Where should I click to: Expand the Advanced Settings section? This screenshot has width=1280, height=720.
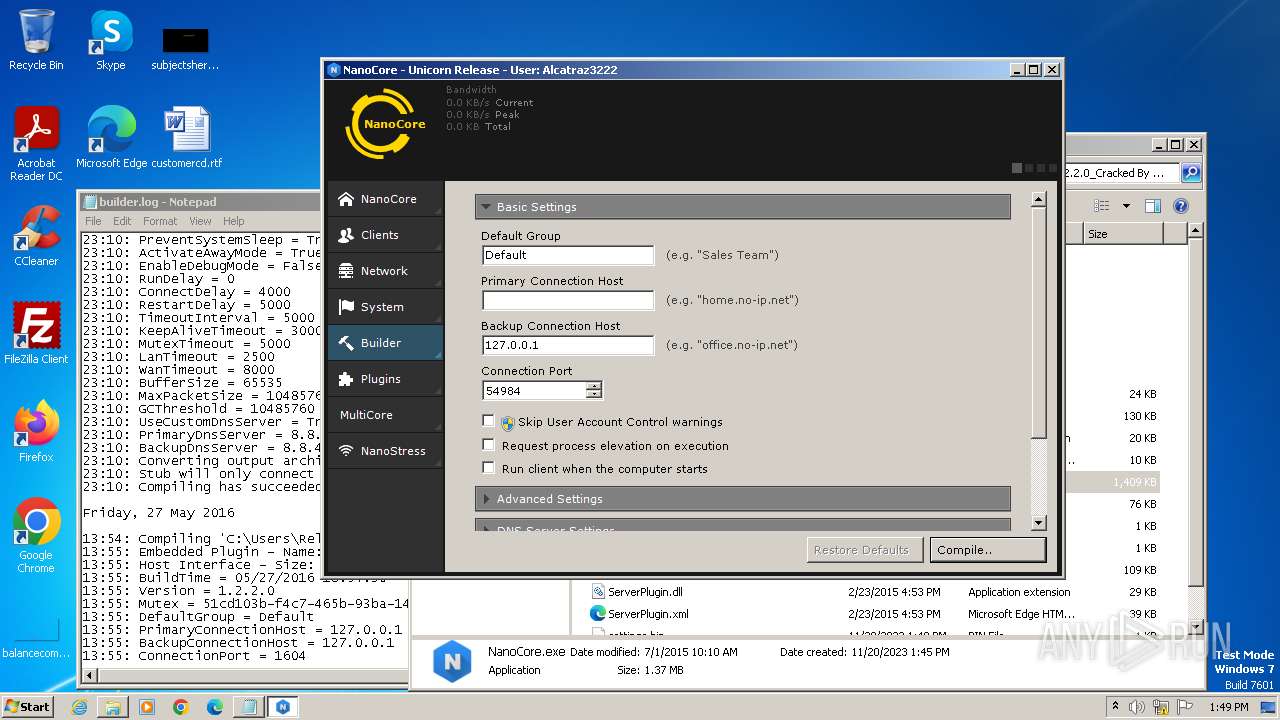coord(743,499)
